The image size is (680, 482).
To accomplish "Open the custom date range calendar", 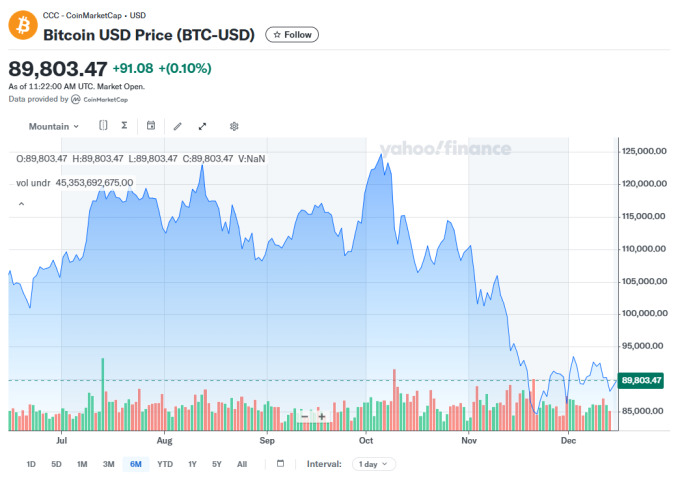I will tap(280, 464).
